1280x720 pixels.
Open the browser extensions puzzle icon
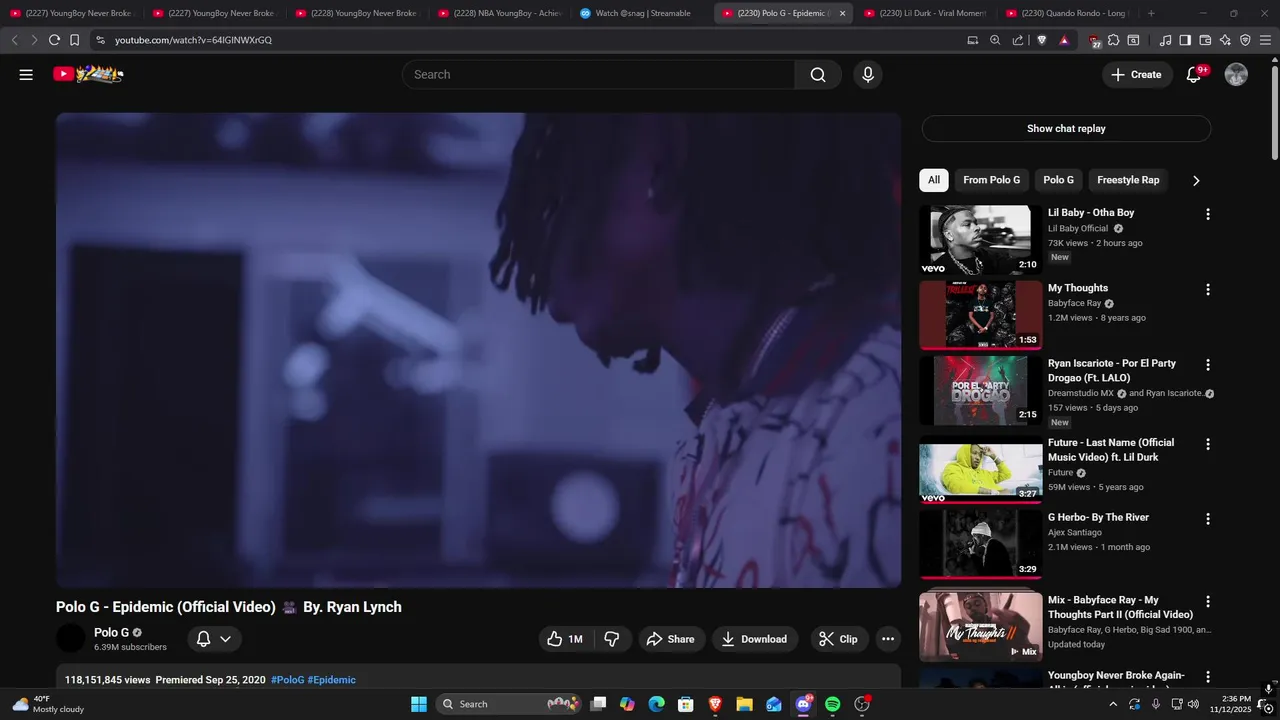(x=1113, y=40)
